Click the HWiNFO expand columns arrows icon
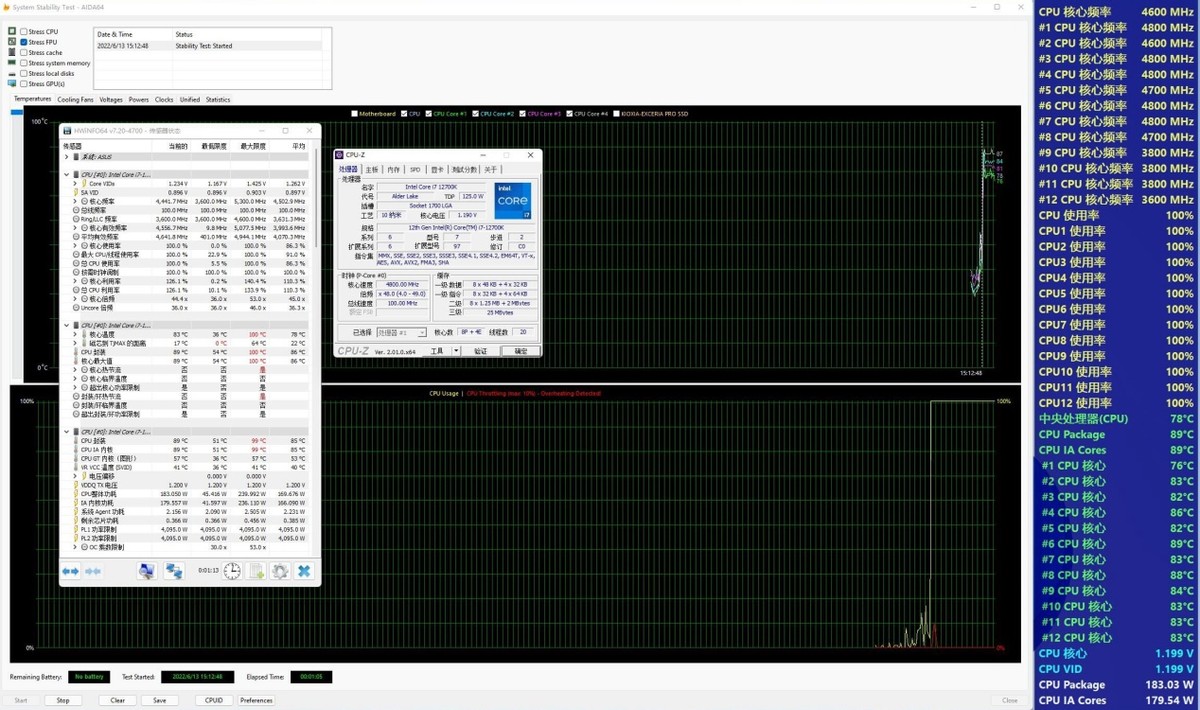Image resolution: width=1200 pixels, height=710 pixels. pyautogui.click(x=70, y=571)
